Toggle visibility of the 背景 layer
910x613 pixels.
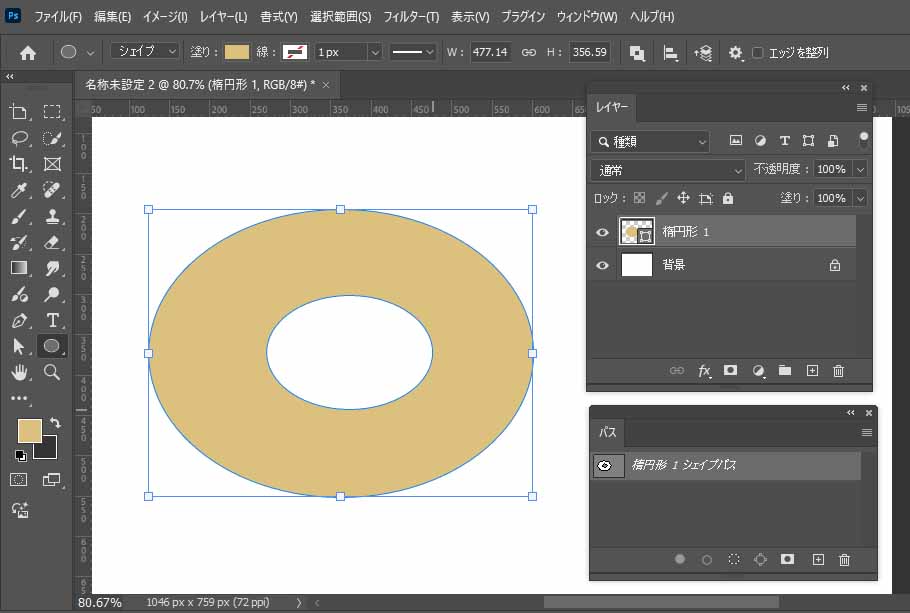click(x=602, y=266)
